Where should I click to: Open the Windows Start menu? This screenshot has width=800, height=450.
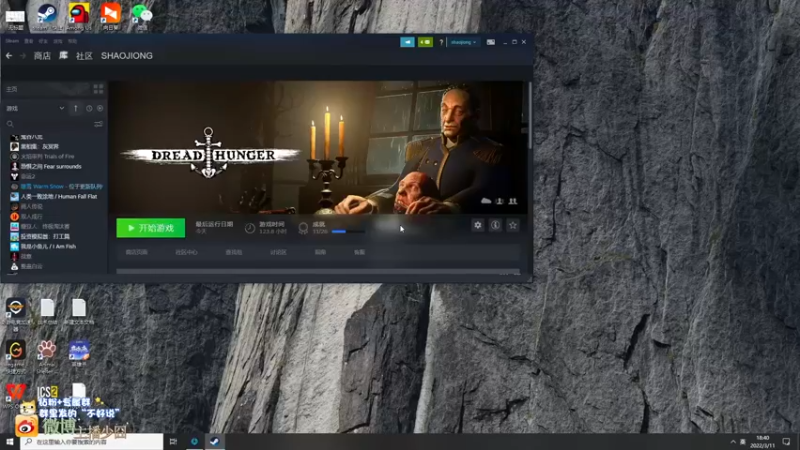click(10, 441)
